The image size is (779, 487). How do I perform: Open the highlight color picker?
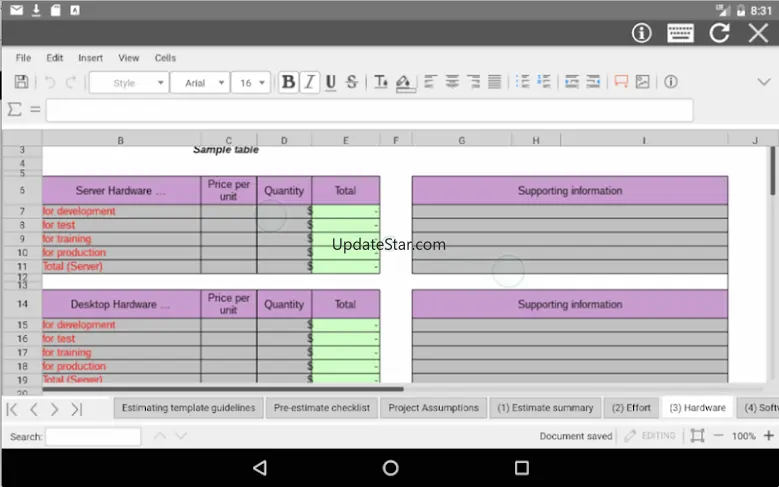pyautogui.click(x=403, y=83)
